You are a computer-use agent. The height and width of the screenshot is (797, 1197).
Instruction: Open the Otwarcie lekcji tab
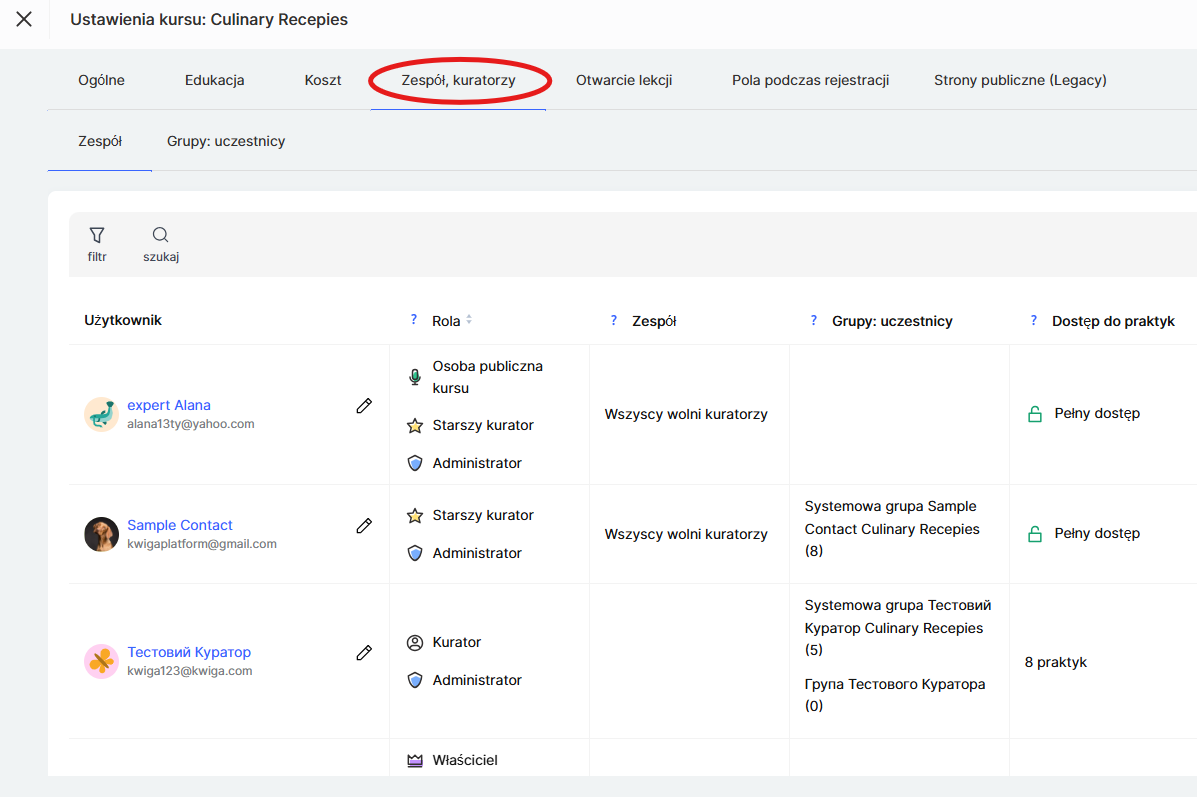click(x=624, y=80)
